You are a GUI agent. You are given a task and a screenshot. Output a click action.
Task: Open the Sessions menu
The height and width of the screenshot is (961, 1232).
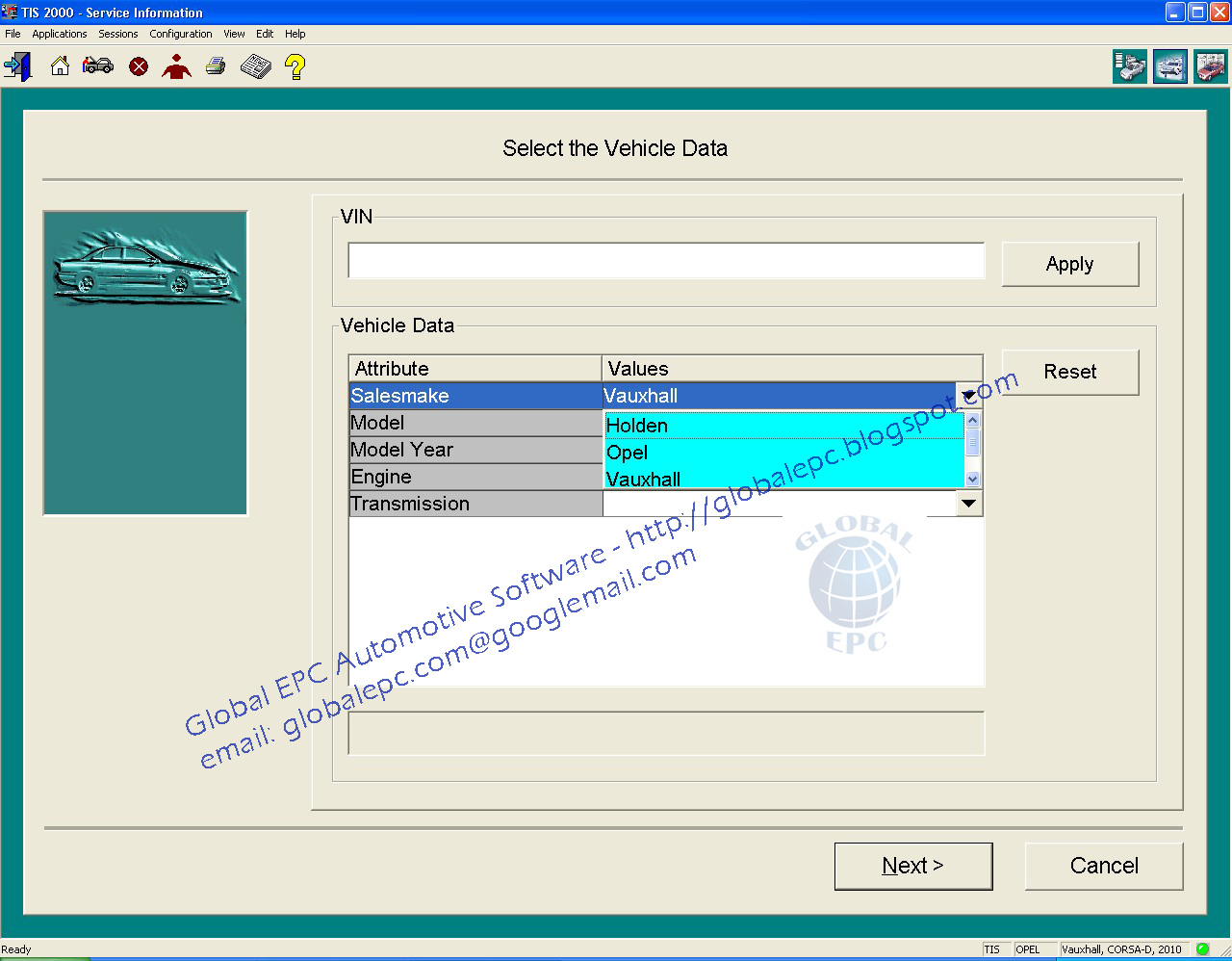tap(118, 34)
